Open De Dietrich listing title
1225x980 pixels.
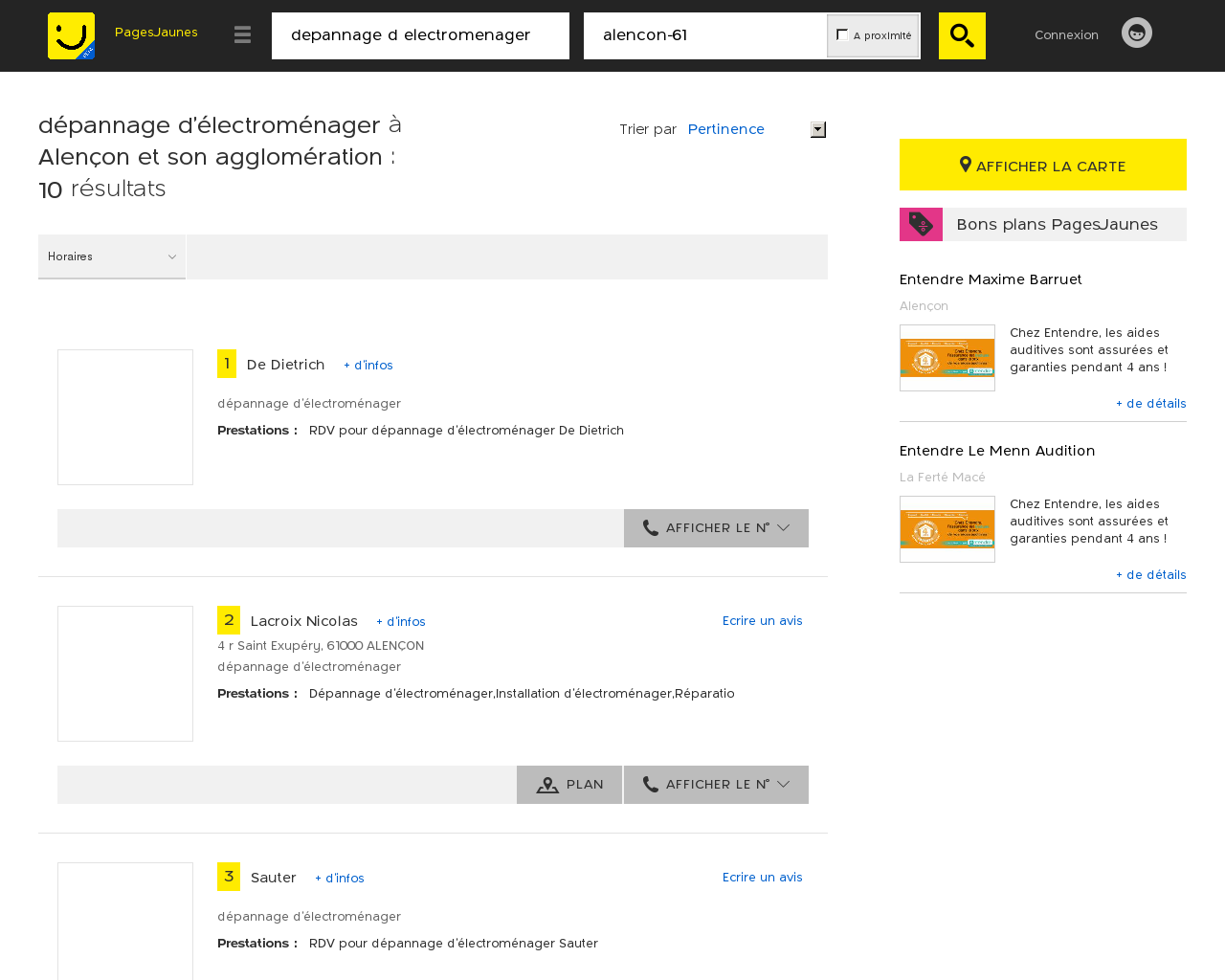point(286,365)
